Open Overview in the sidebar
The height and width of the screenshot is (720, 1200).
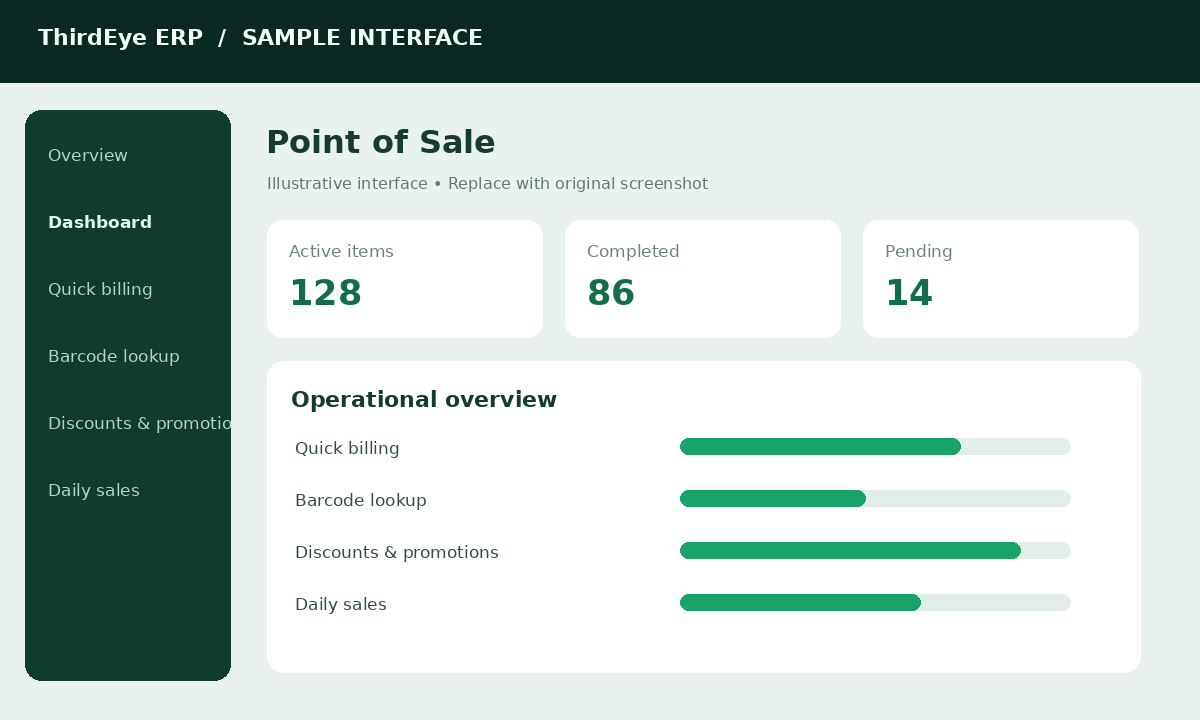coord(88,156)
